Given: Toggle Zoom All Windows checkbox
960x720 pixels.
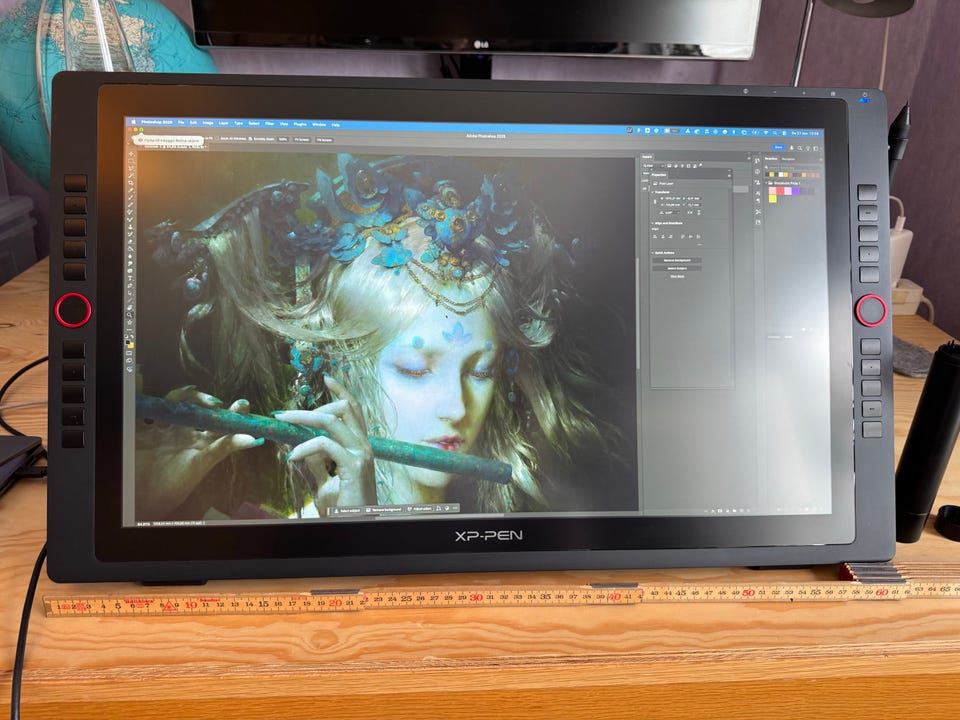Looking at the screenshot, I should point(217,138).
